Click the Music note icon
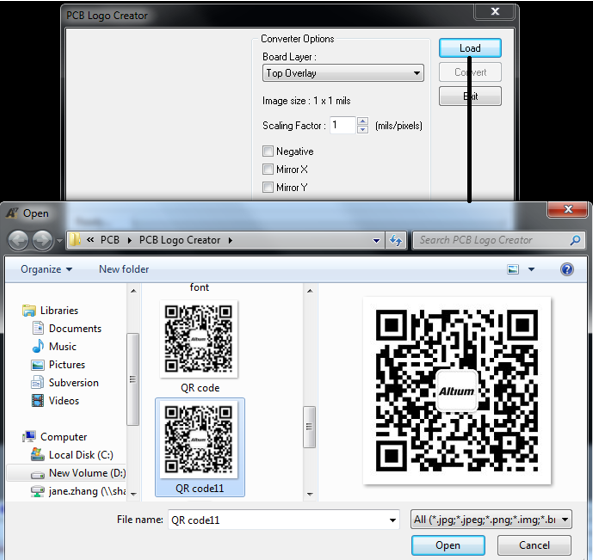Image resolution: width=593 pixels, height=560 pixels. pos(38,346)
